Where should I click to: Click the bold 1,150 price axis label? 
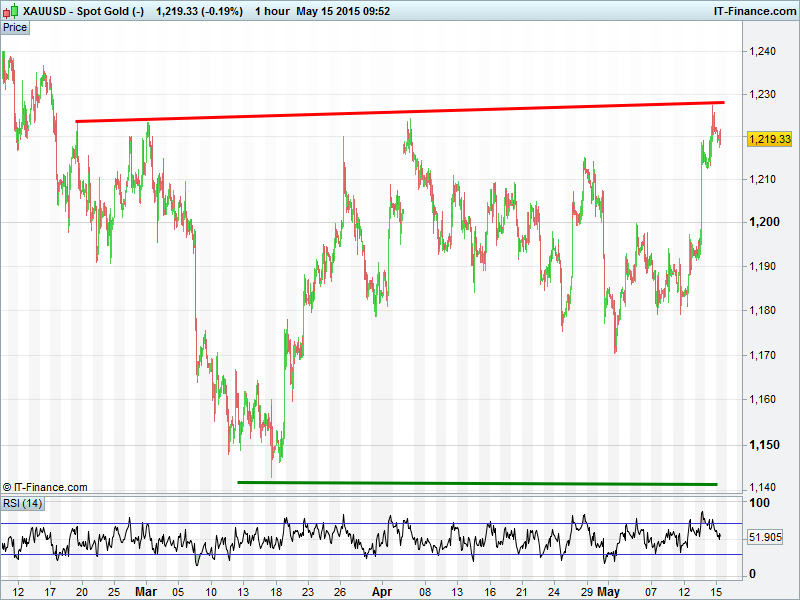pos(763,445)
